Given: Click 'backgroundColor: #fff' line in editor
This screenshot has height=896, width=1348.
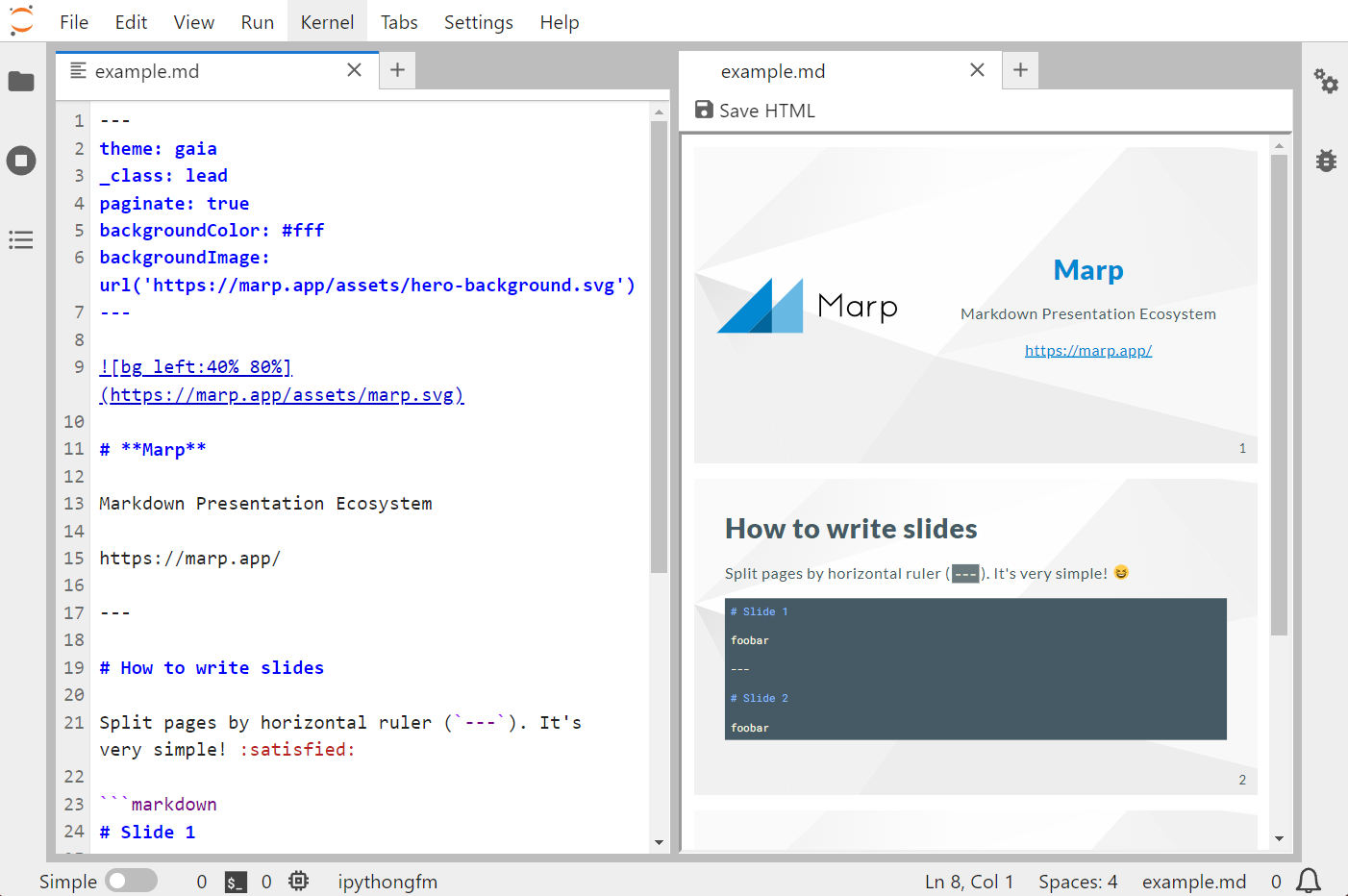Looking at the screenshot, I should (212, 230).
